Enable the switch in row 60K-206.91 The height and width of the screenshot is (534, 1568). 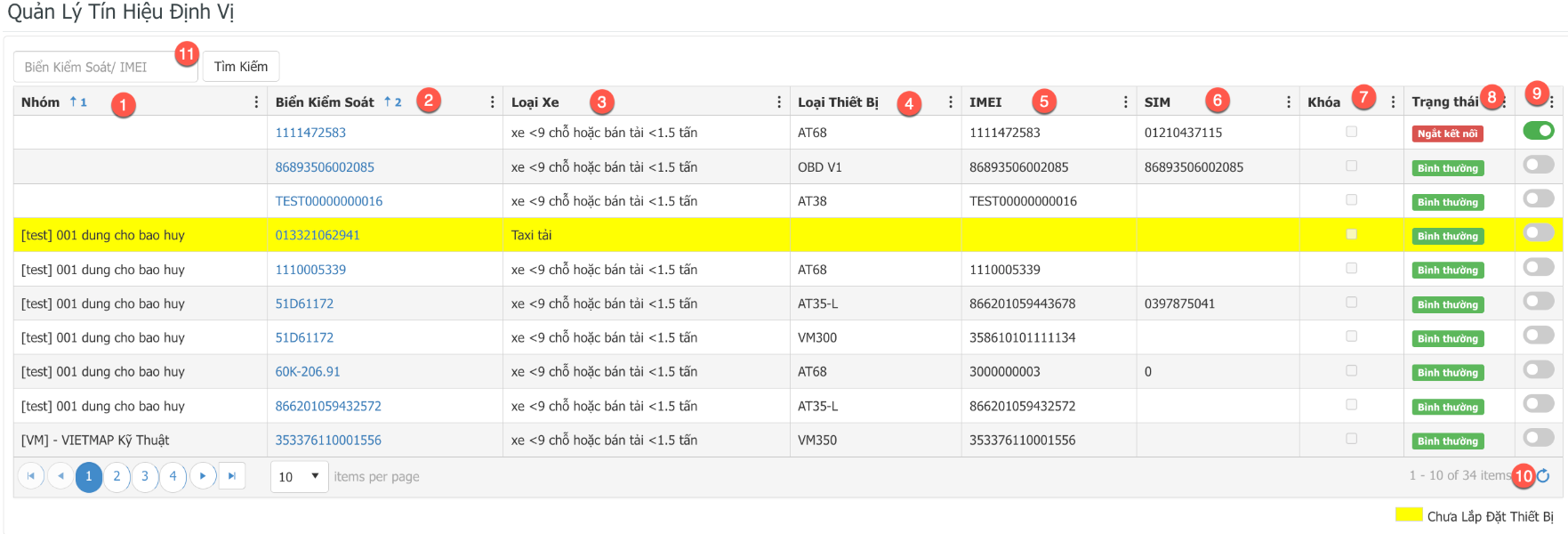[x=1539, y=369]
